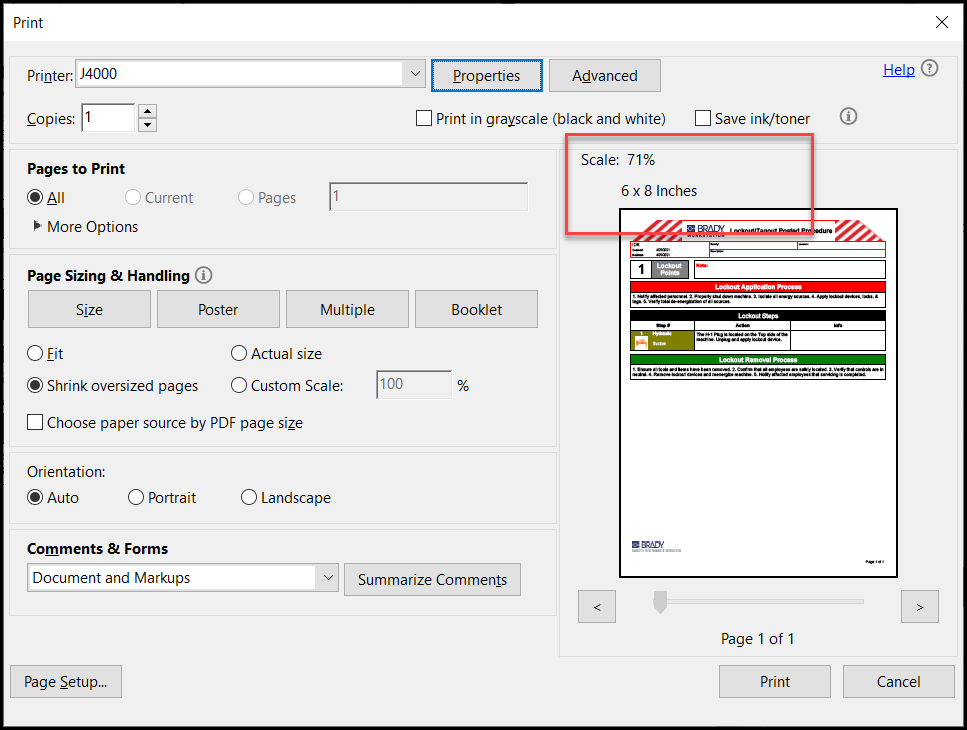
Task: Open the Printer dropdown list
Action: (x=416, y=74)
